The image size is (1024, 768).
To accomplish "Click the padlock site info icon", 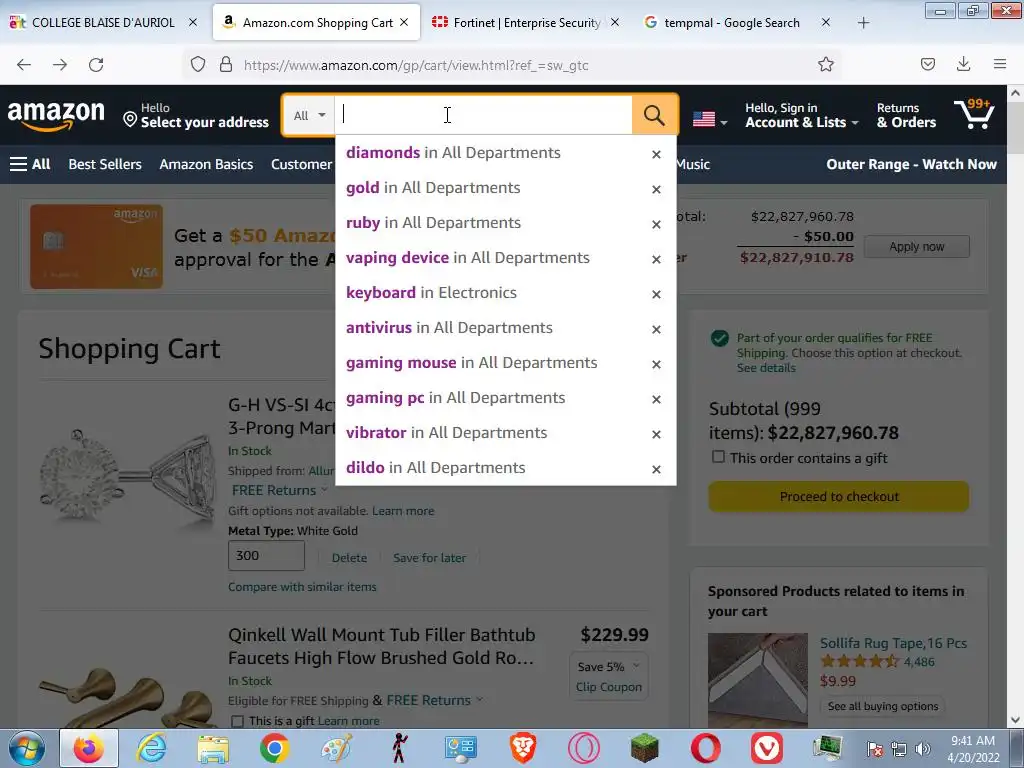I will (x=226, y=65).
